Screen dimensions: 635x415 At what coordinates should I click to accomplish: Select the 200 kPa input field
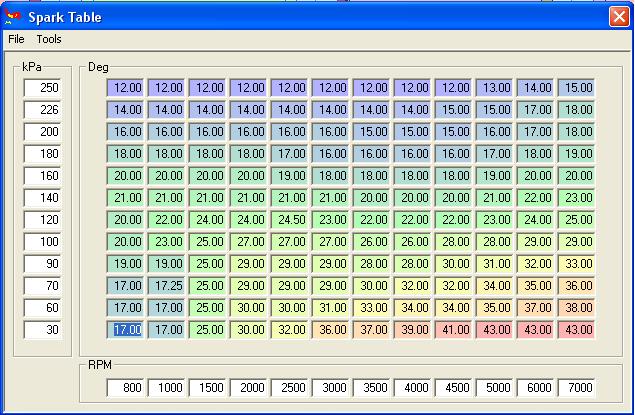[x=42, y=132]
